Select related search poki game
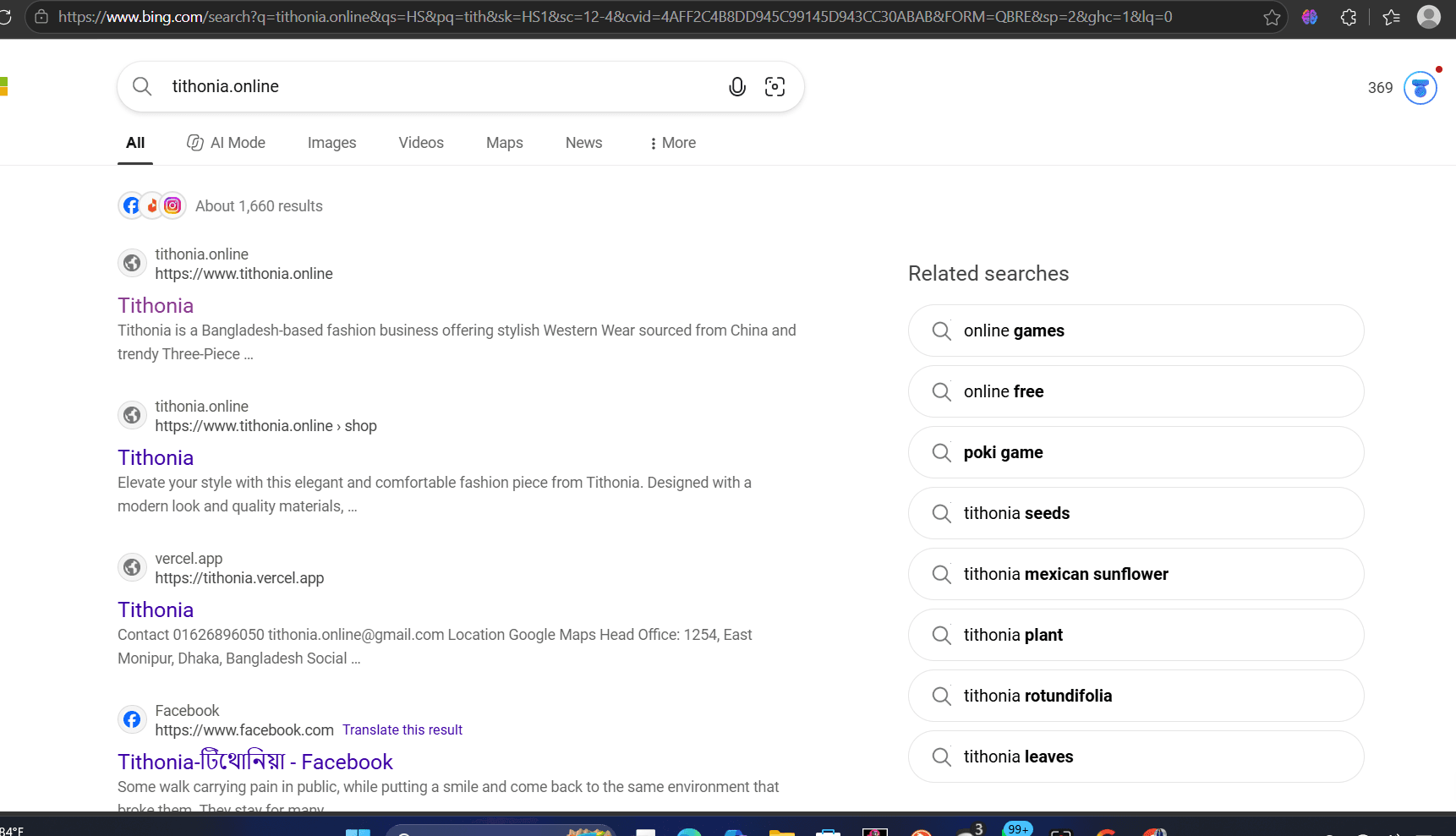 (x=1136, y=452)
